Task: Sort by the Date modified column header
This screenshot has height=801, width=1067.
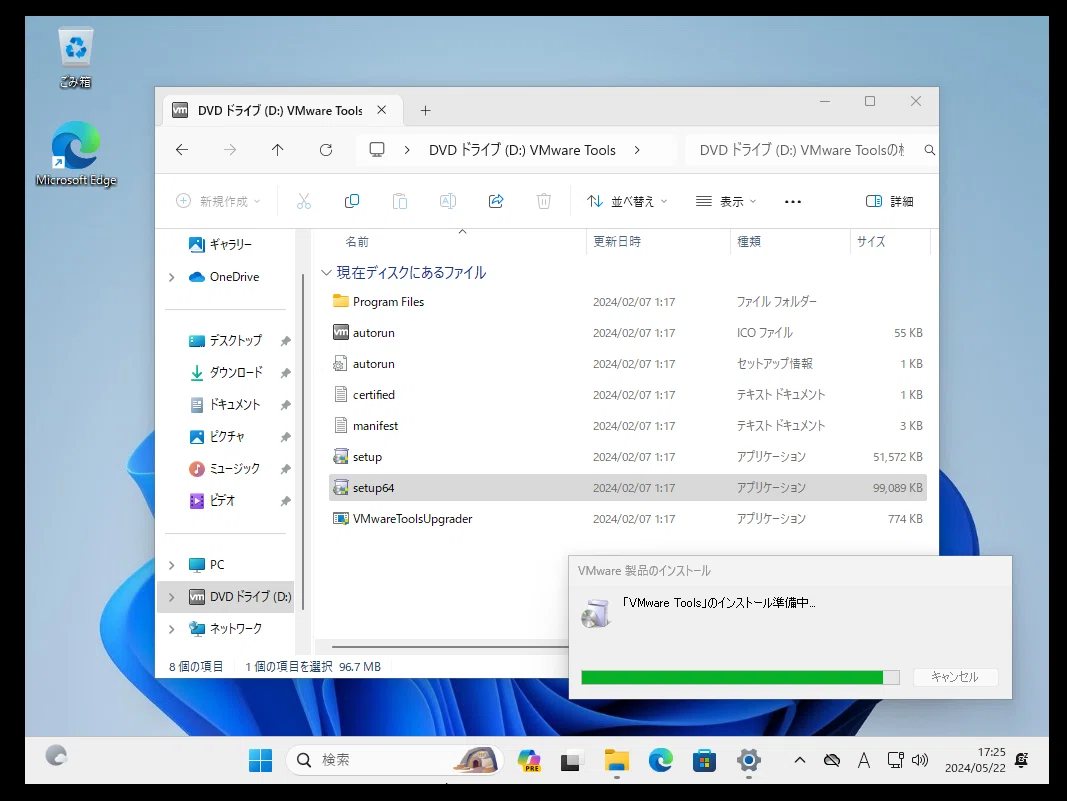Action: 657,242
